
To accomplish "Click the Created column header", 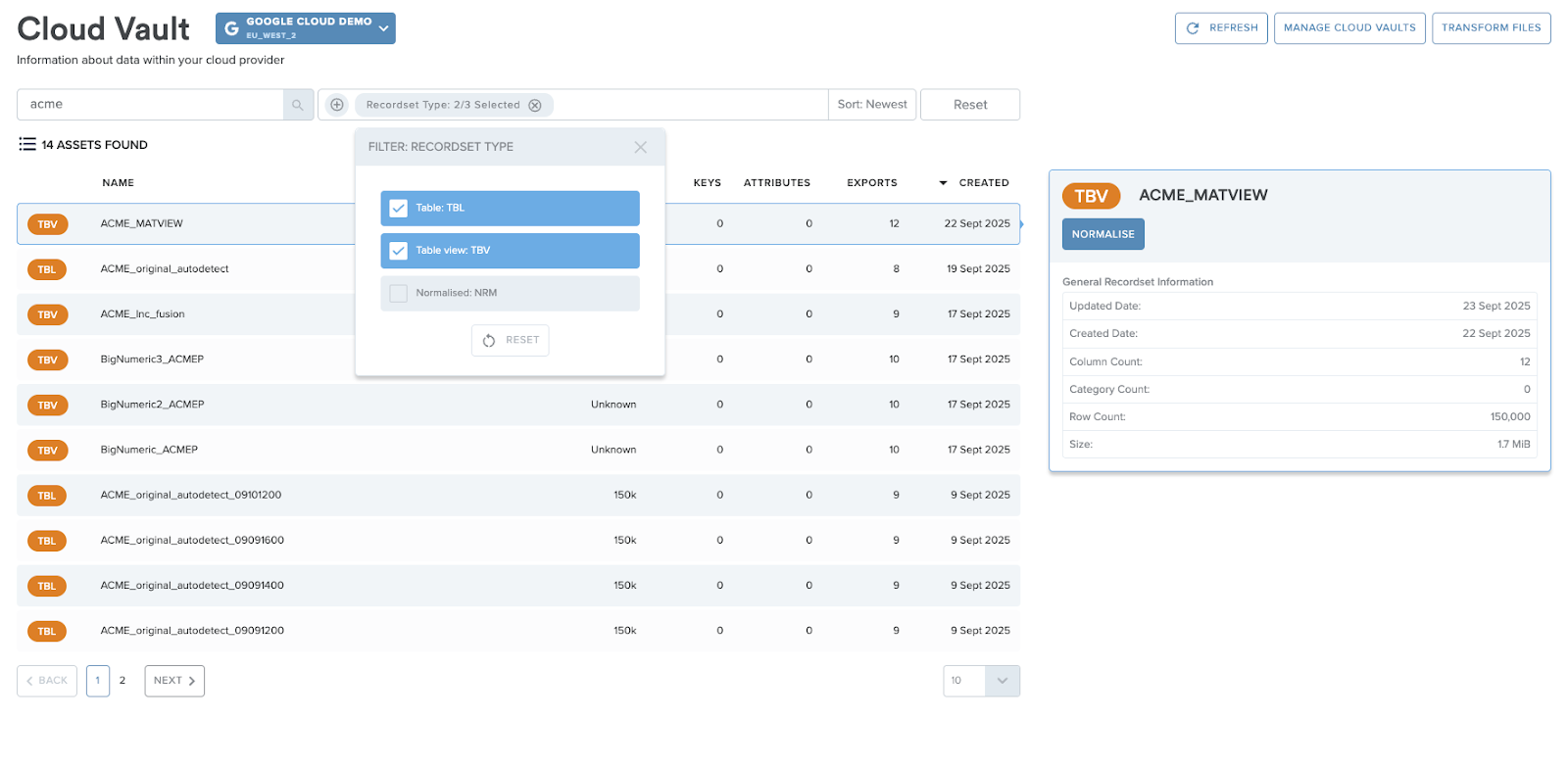I will click(x=984, y=183).
